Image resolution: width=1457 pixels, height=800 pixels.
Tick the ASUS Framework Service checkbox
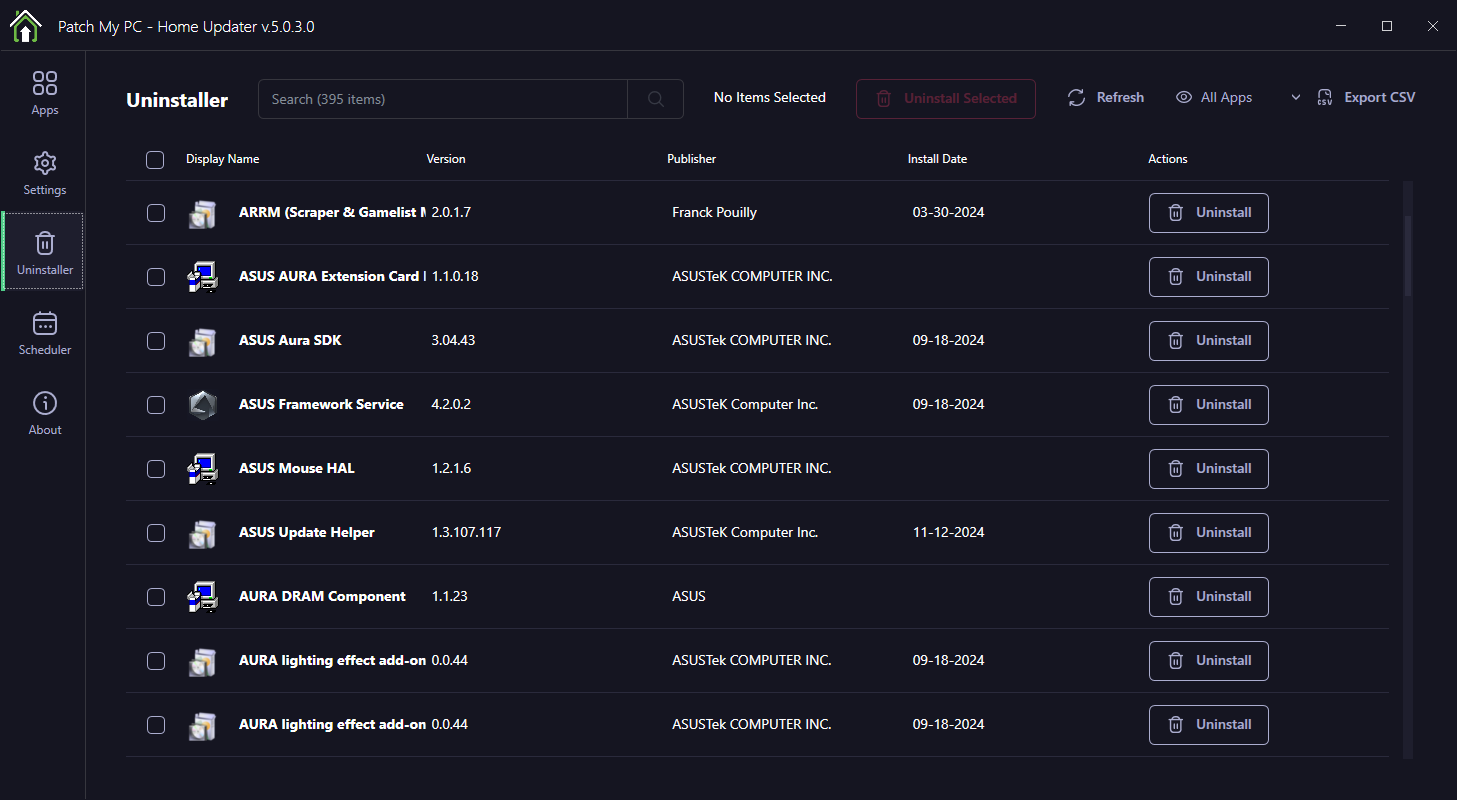[156, 405]
